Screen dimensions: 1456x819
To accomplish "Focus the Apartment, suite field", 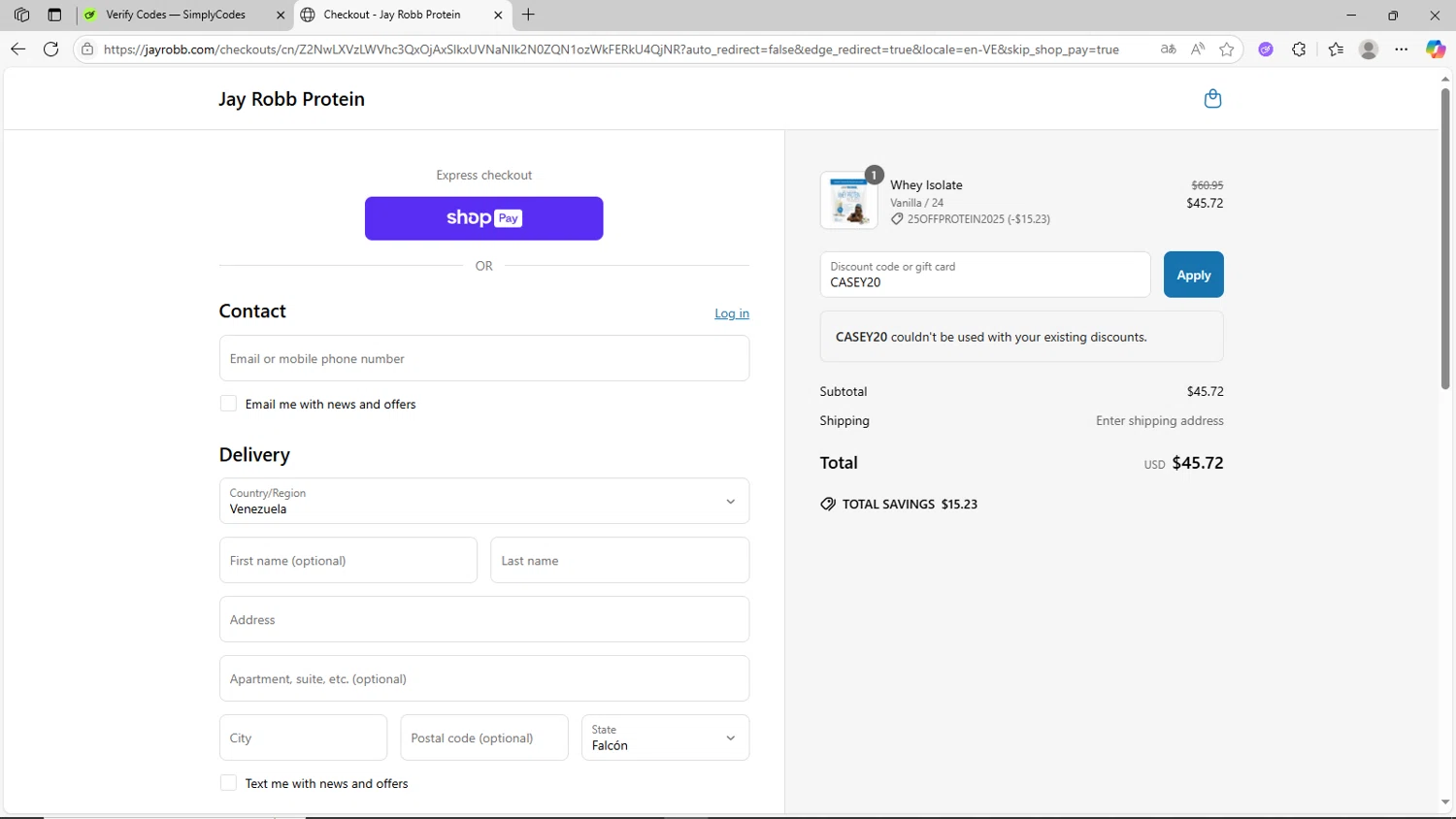I will tap(484, 678).
